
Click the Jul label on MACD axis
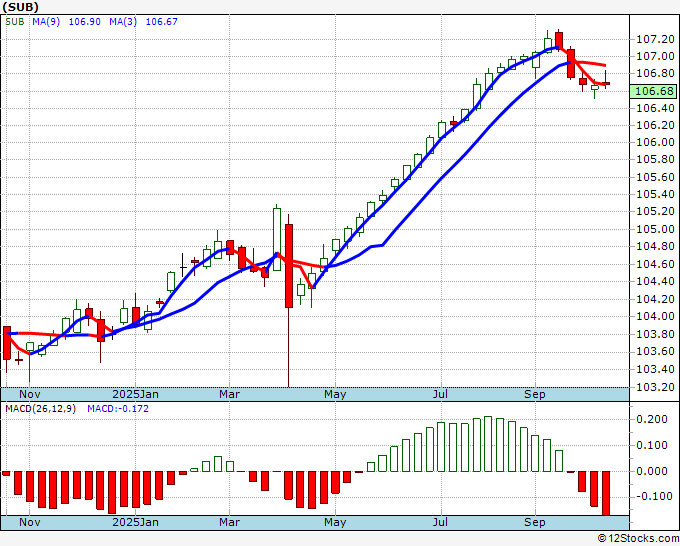coord(440,522)
